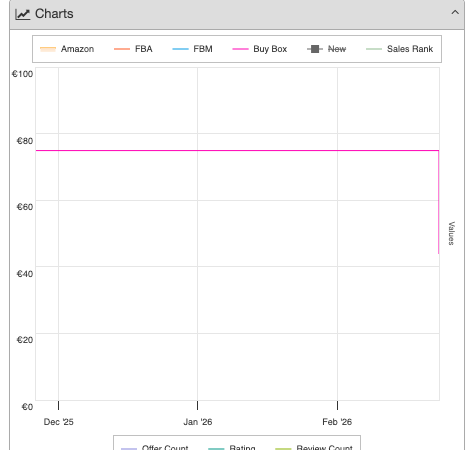Click the €80 y-axis label

25,141
